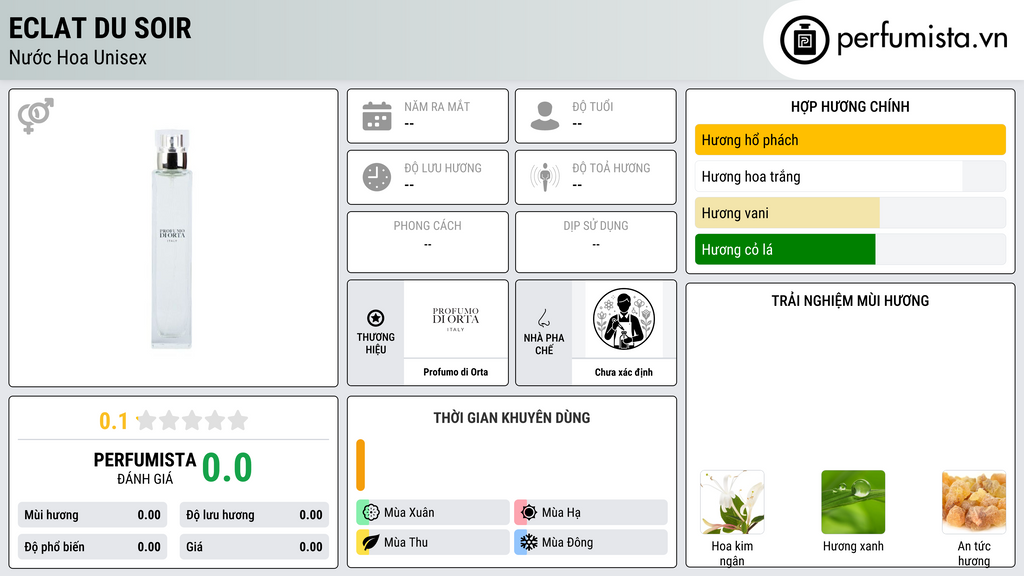Click the Độ toả hương label
This screenshot has width=1024, height=576.
coord(611,168)
